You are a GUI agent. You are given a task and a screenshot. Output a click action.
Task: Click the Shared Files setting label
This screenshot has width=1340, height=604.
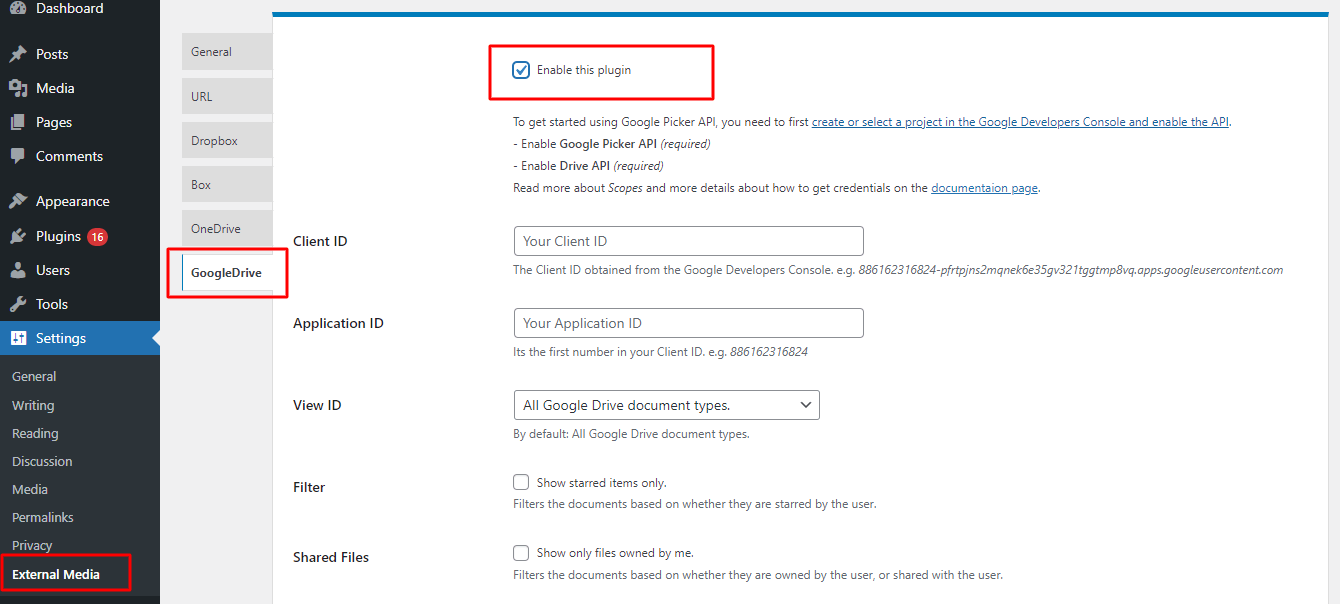click(x=331, y=557)
